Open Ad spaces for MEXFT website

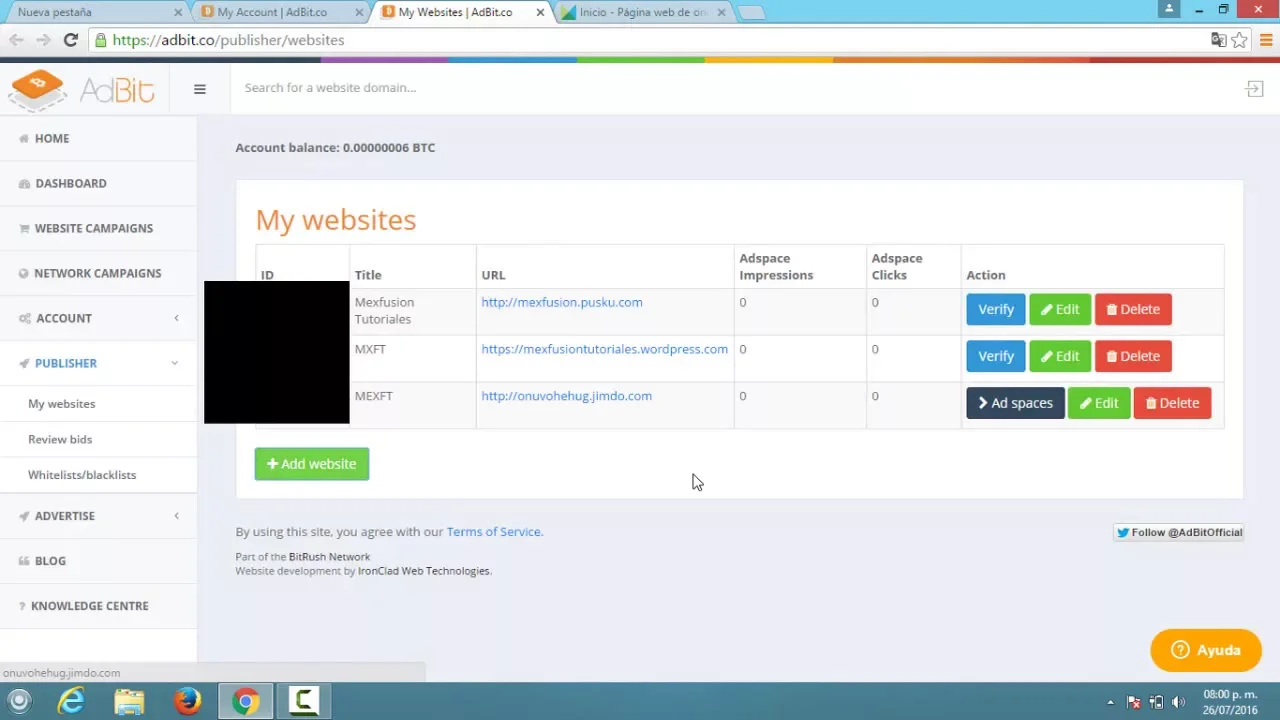[x=1014, y=403]
